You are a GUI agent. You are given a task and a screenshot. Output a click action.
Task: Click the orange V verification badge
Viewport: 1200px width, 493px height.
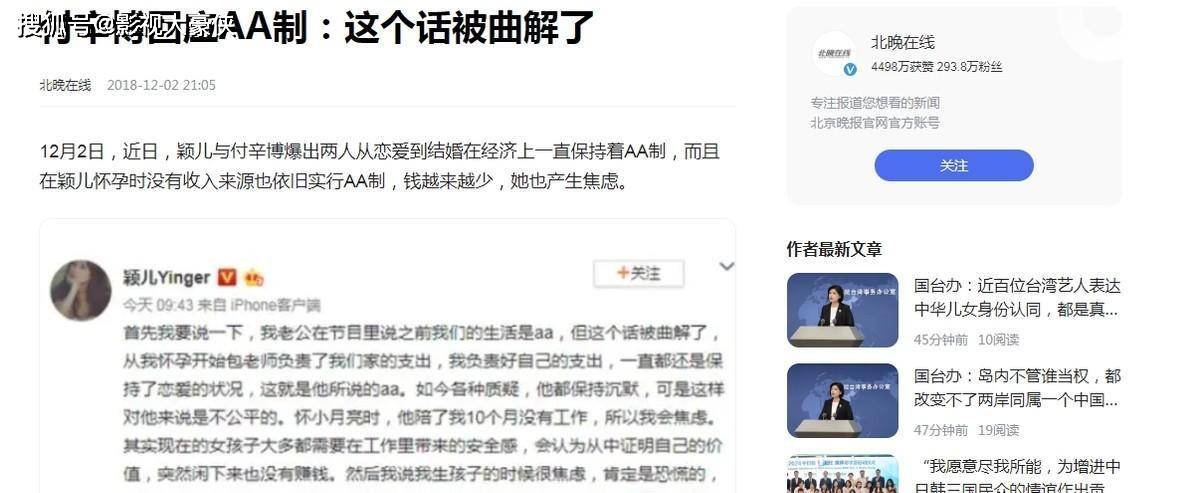pyautogui.click(x=227, y=277)
